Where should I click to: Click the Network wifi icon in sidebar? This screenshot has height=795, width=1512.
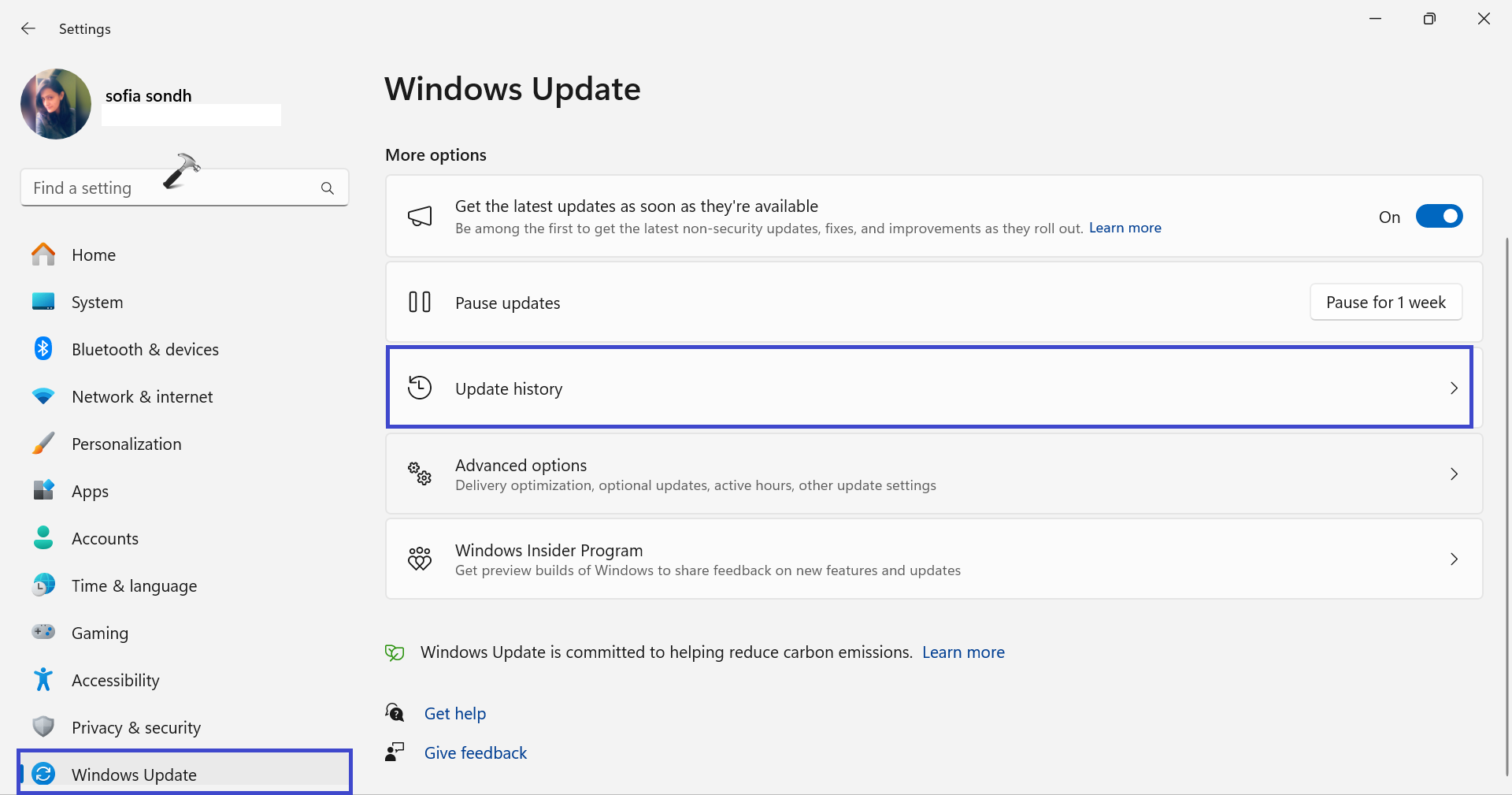pyautogui.click(x=43, y=396)
